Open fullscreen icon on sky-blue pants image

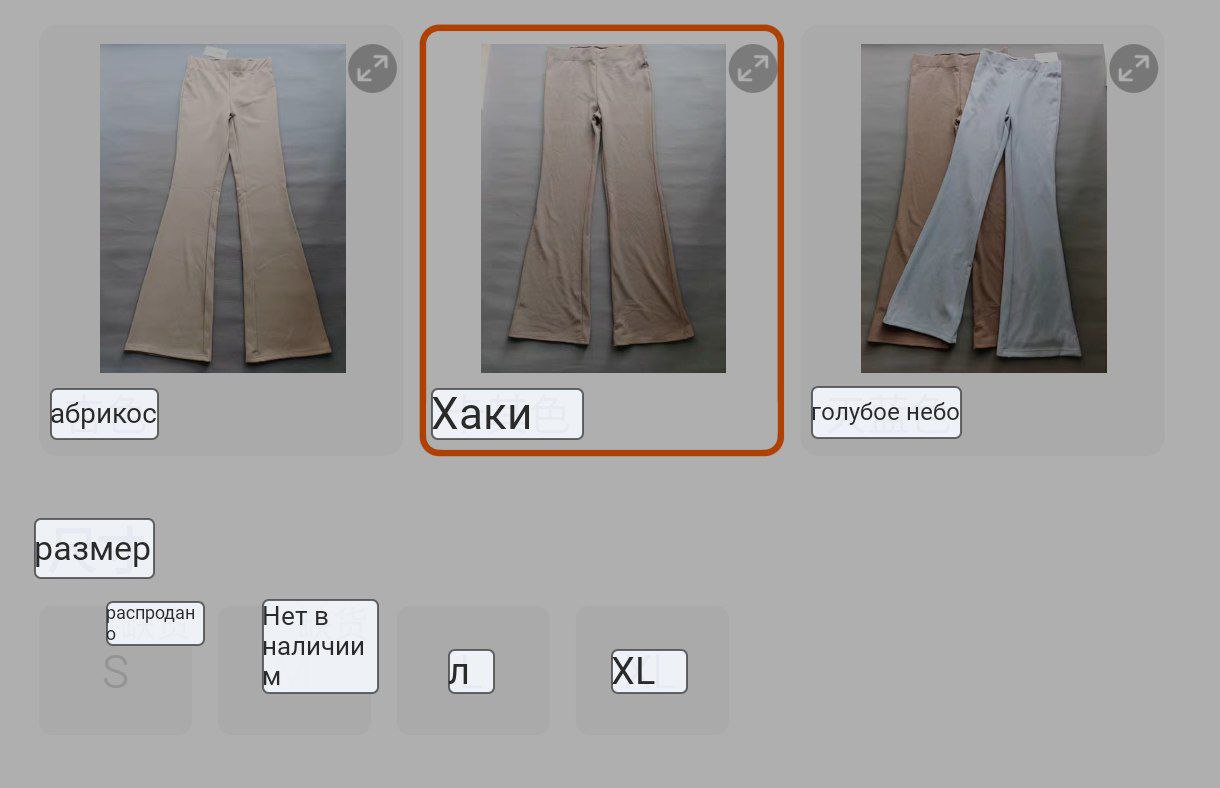(x=1134, y=68)
